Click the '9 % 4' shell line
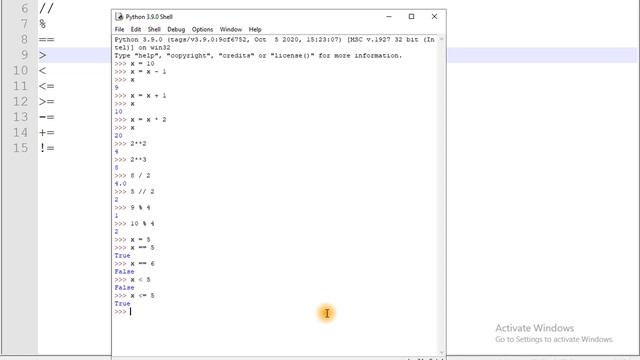The image size is (640, 360). coord(132,208)
